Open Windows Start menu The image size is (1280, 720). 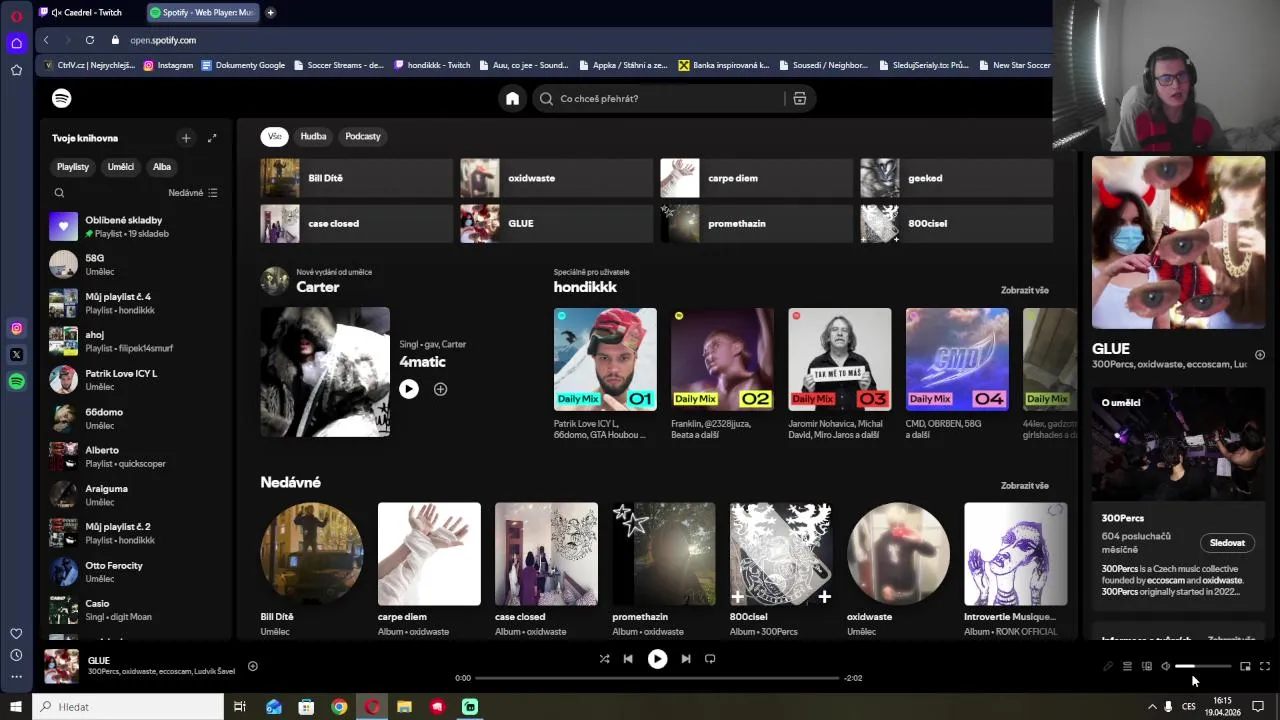15,707
